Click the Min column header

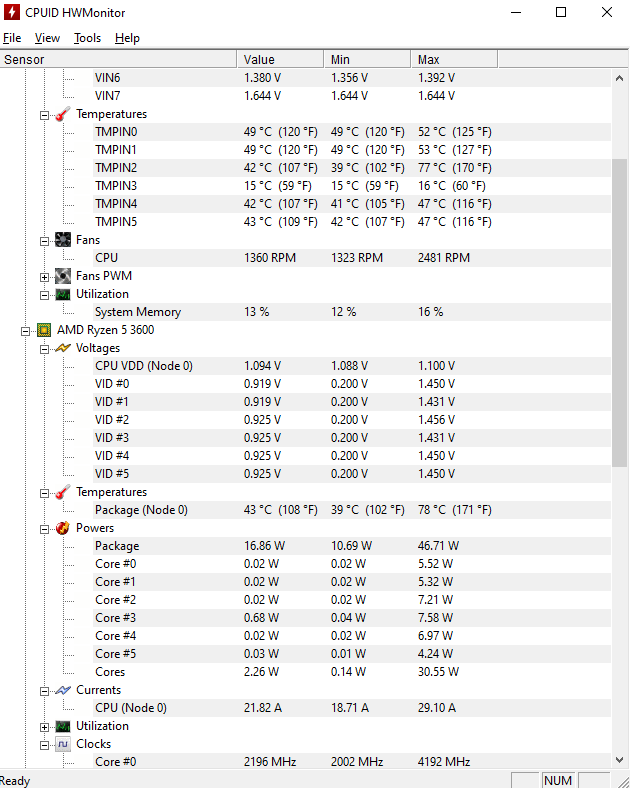click(367, 59)
